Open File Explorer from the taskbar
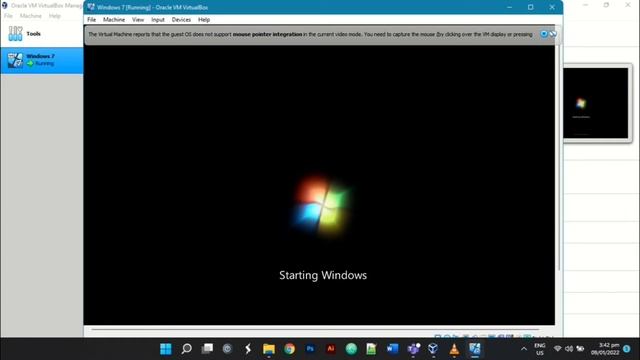Screen dimensions: 640x360 269,349
